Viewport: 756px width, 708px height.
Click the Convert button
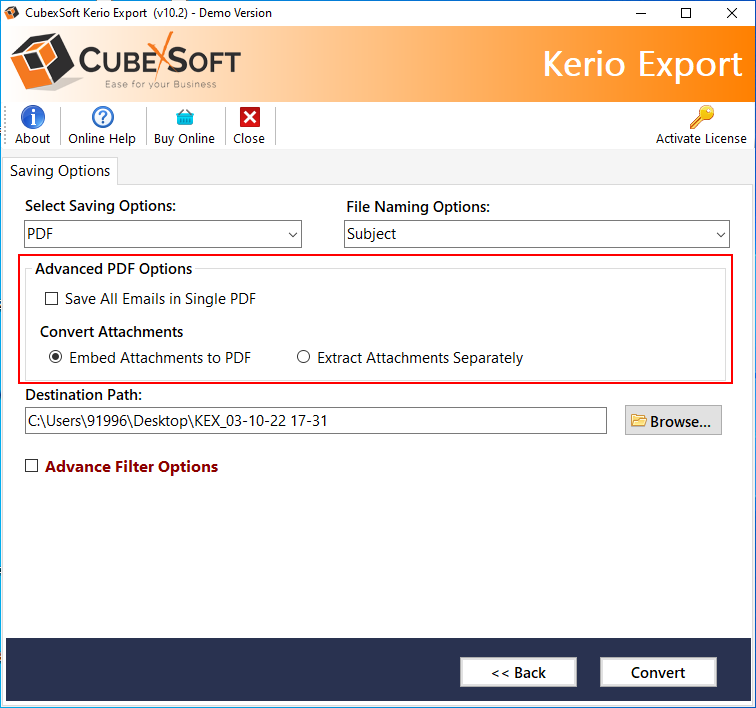coord(658,672)
